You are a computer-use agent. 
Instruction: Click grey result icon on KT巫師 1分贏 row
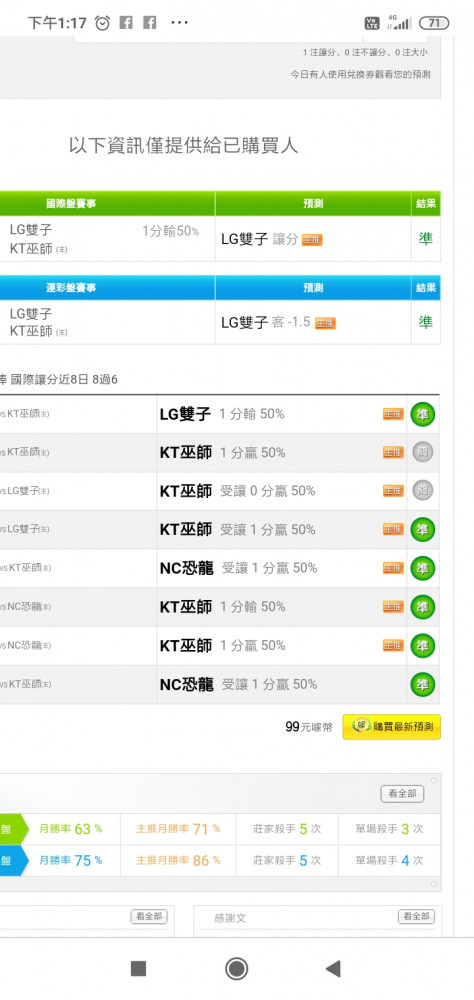422,452
